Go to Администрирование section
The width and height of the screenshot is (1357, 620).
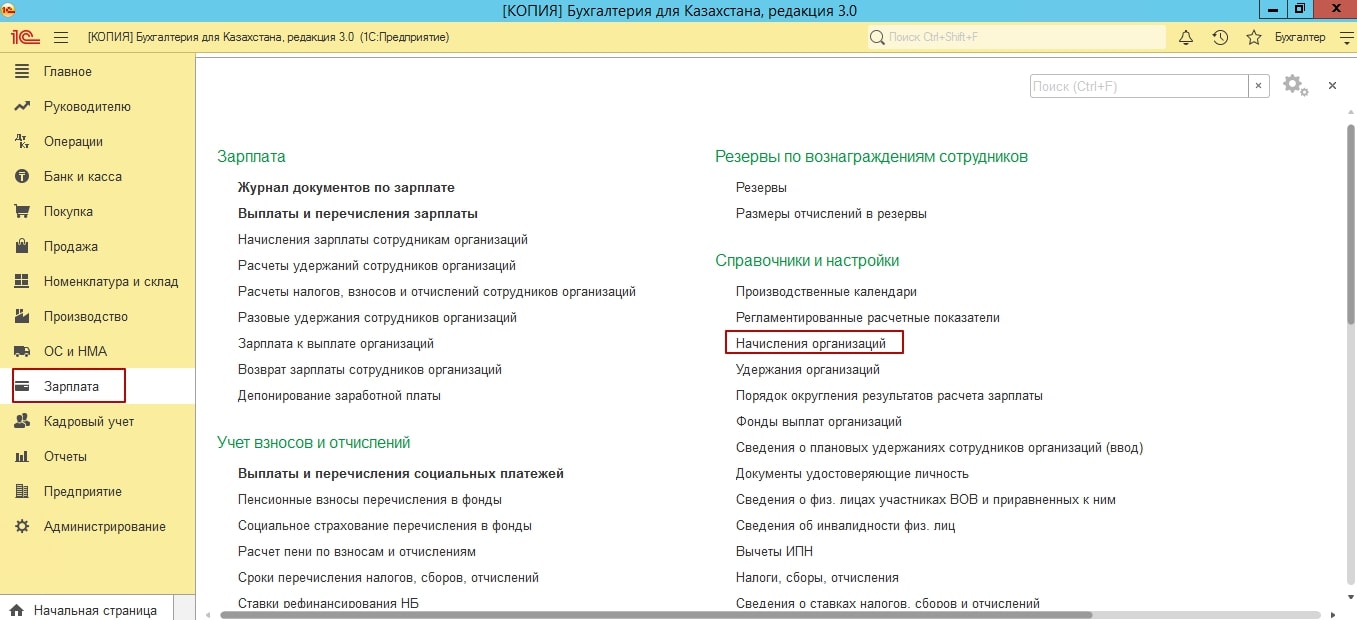(104, 526)
